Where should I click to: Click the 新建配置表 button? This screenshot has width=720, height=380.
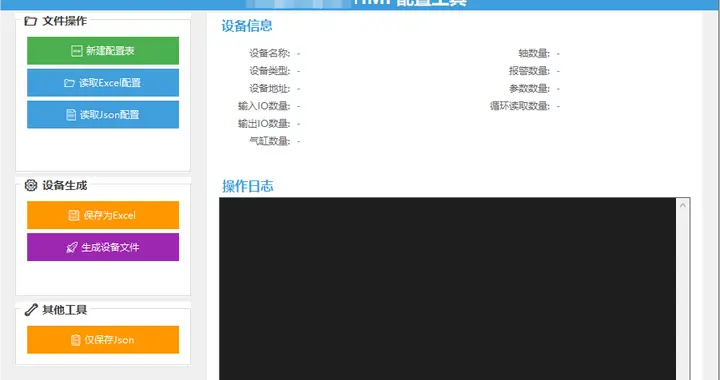tap(103, 50)
